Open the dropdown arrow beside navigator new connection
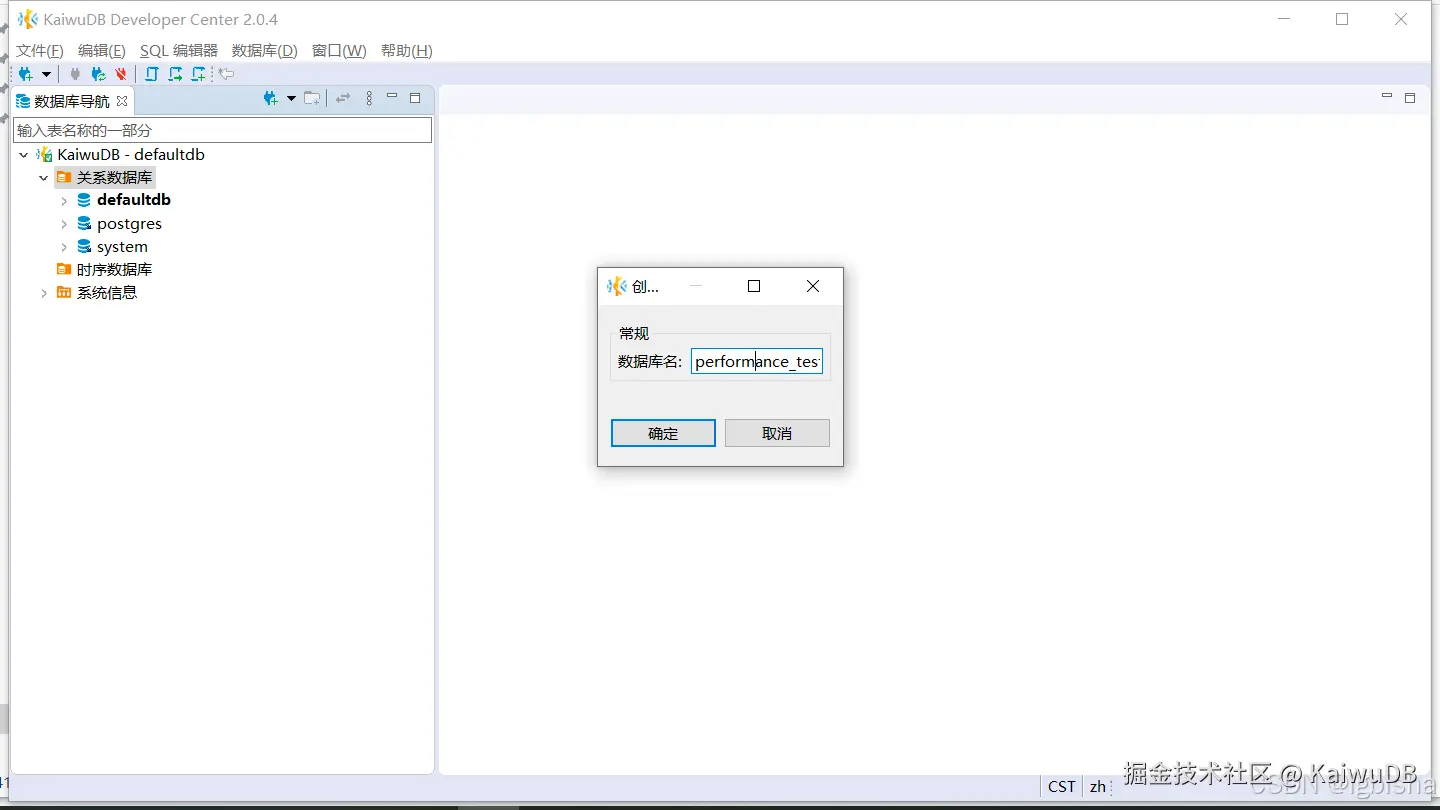Viewport: 1440px width, 810px height. pos(291,98)
